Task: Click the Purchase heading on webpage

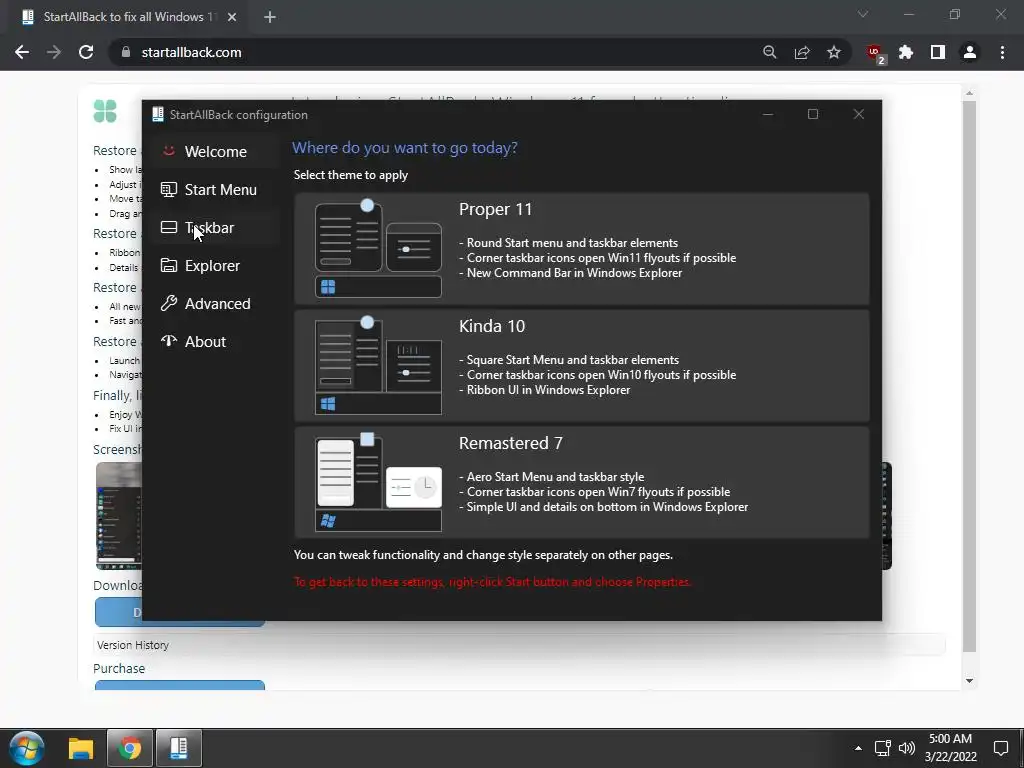Action: (x=119, y=668)
